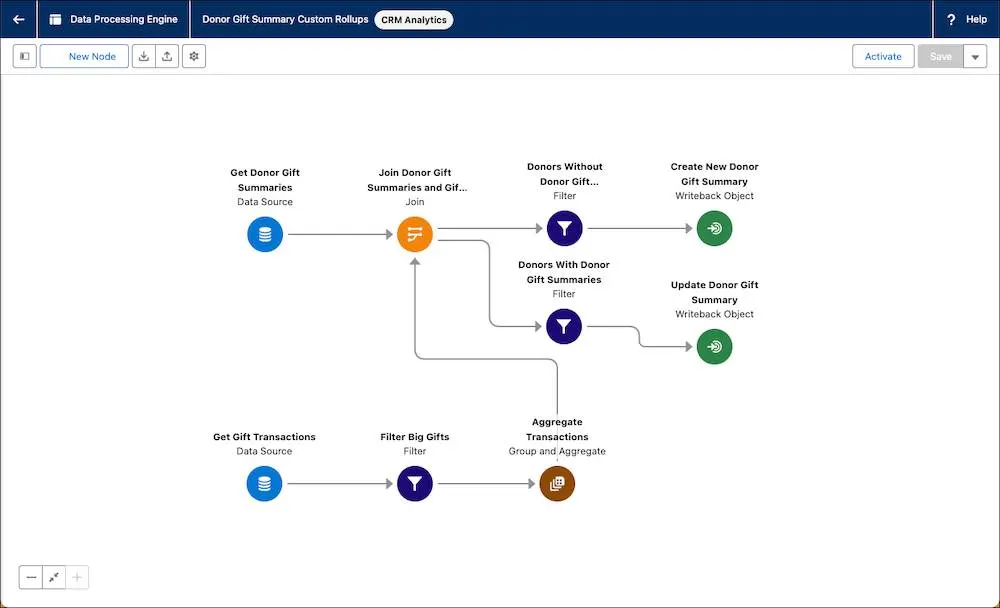Click the Get Donor Gift Summaries label
This screenshot has height=608, width=1000.
pos(265,180)
